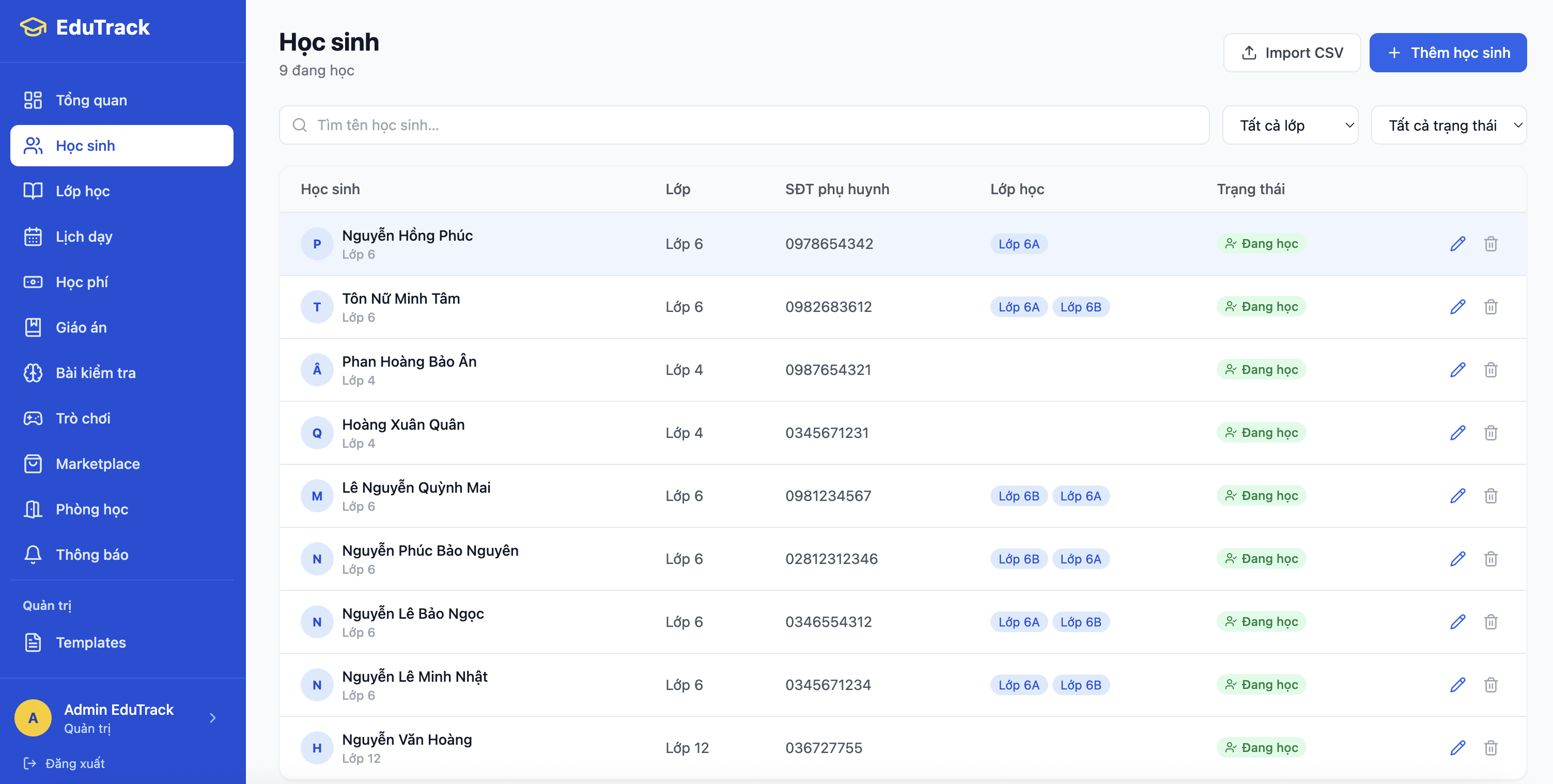1553x784 pixels.
Task: Click the Import CSV button
Action: point(1292,53)
